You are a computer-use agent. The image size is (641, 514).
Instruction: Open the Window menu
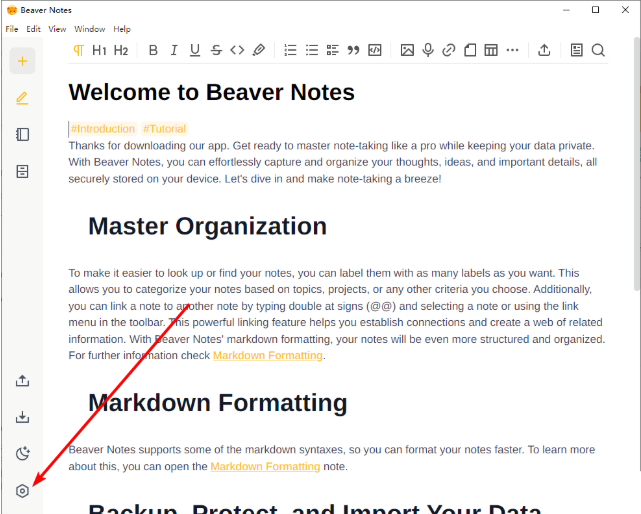pos(90,29)
